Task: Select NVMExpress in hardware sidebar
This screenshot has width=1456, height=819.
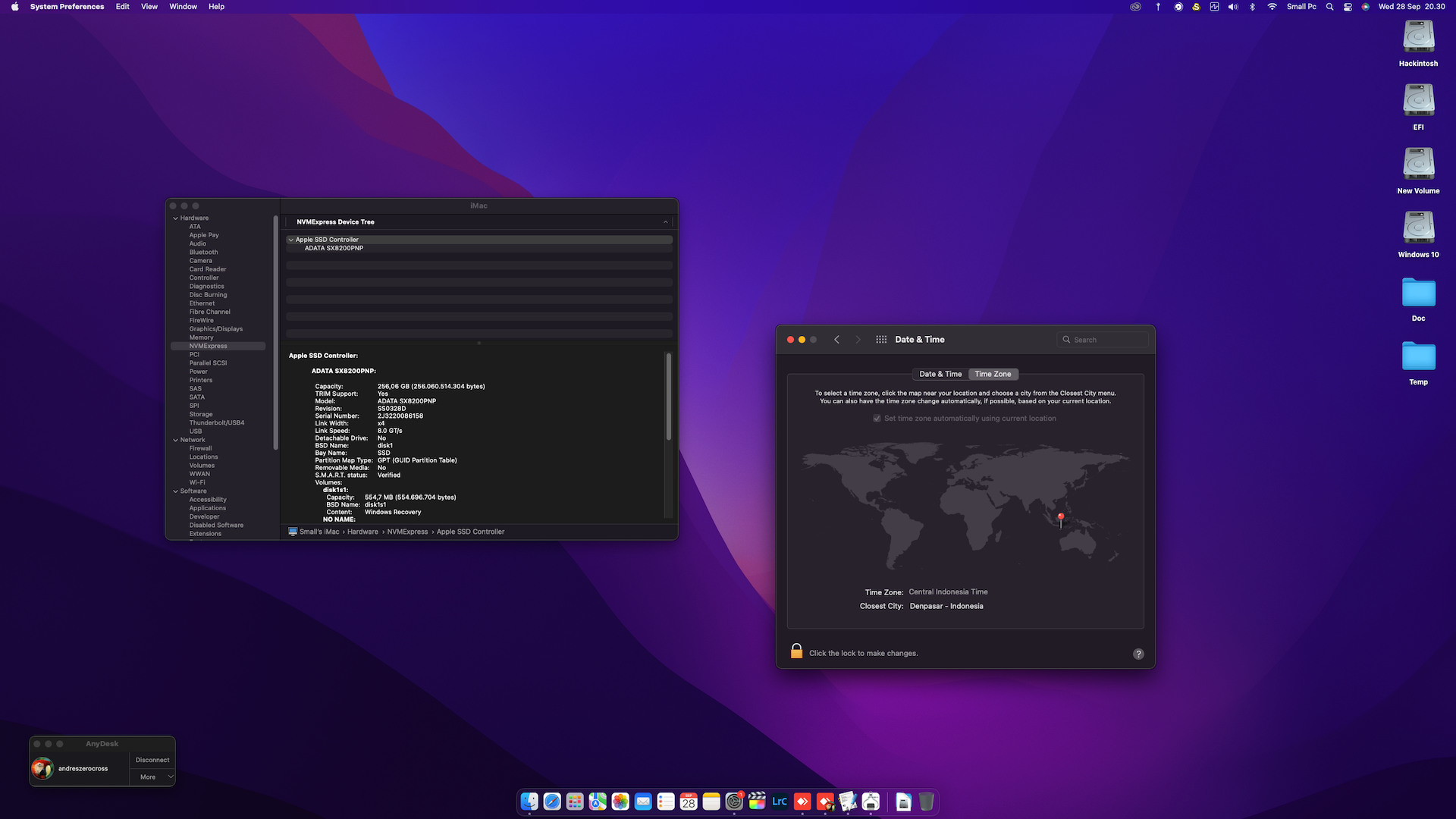Action: coord(218,347)
